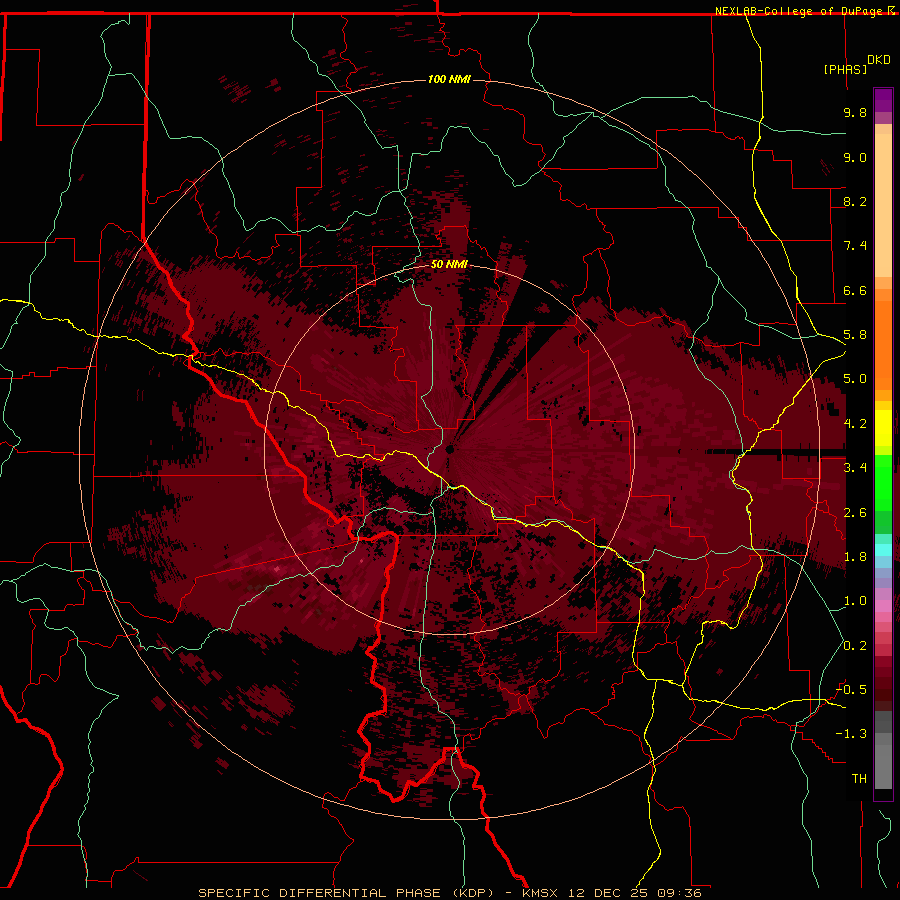This screenshot has height=900, width=900.
Task: Click the DKD label above the color scale
Action: [879, 60]
